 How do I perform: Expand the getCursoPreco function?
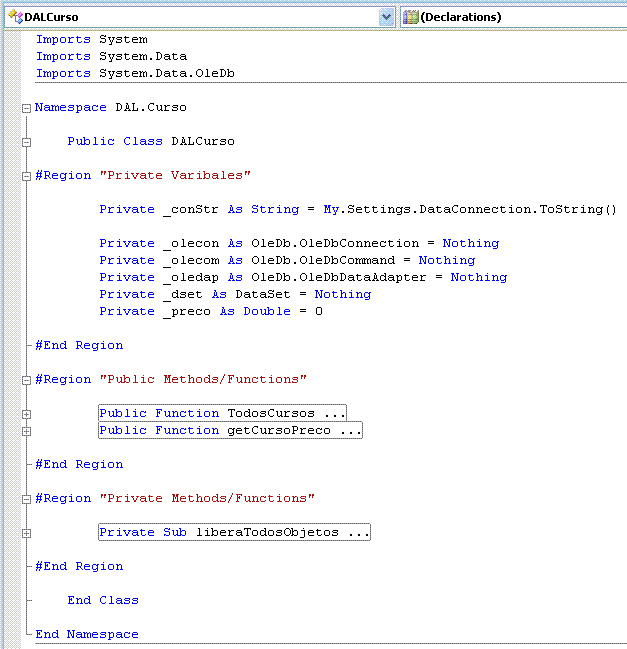(x=26, y=431)
